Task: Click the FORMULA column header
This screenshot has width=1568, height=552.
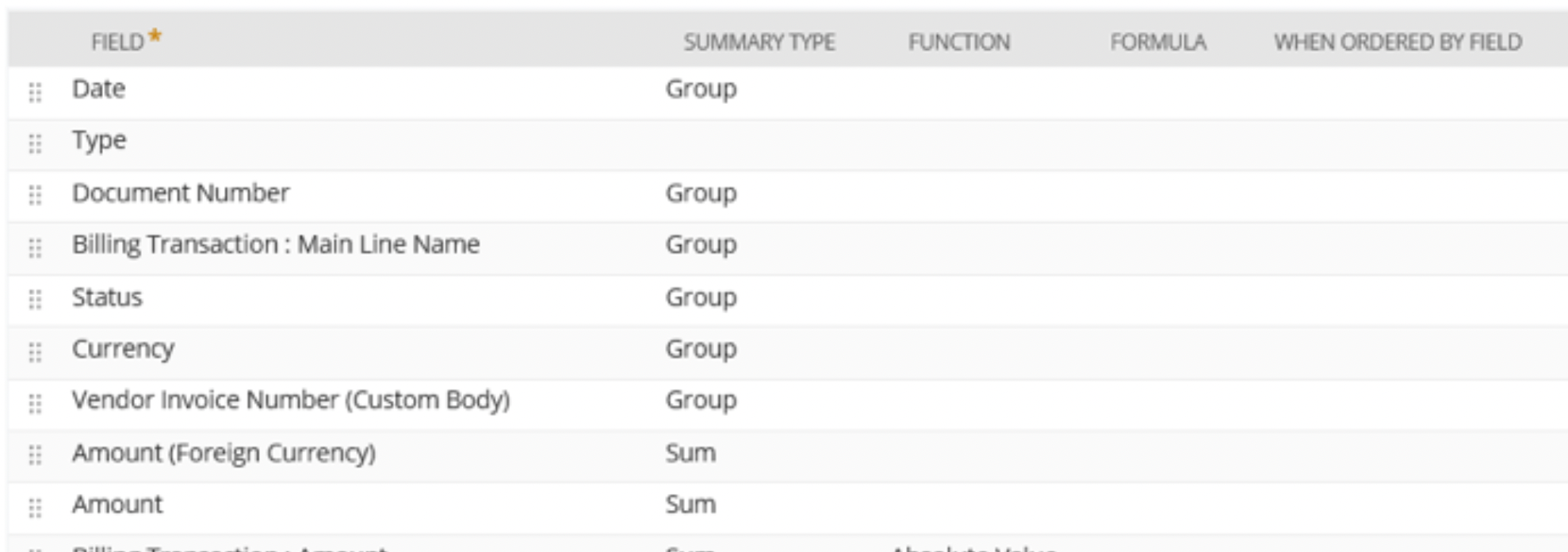Action: 1158,42
